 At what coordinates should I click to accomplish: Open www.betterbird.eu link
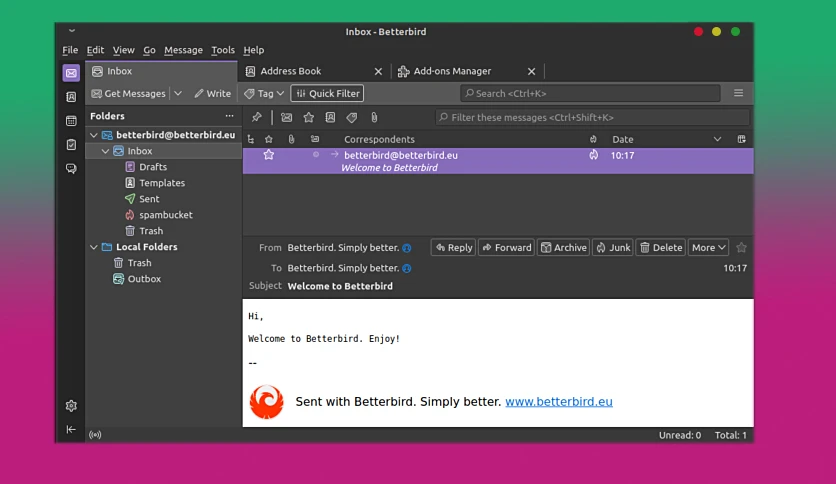point(559,402)
